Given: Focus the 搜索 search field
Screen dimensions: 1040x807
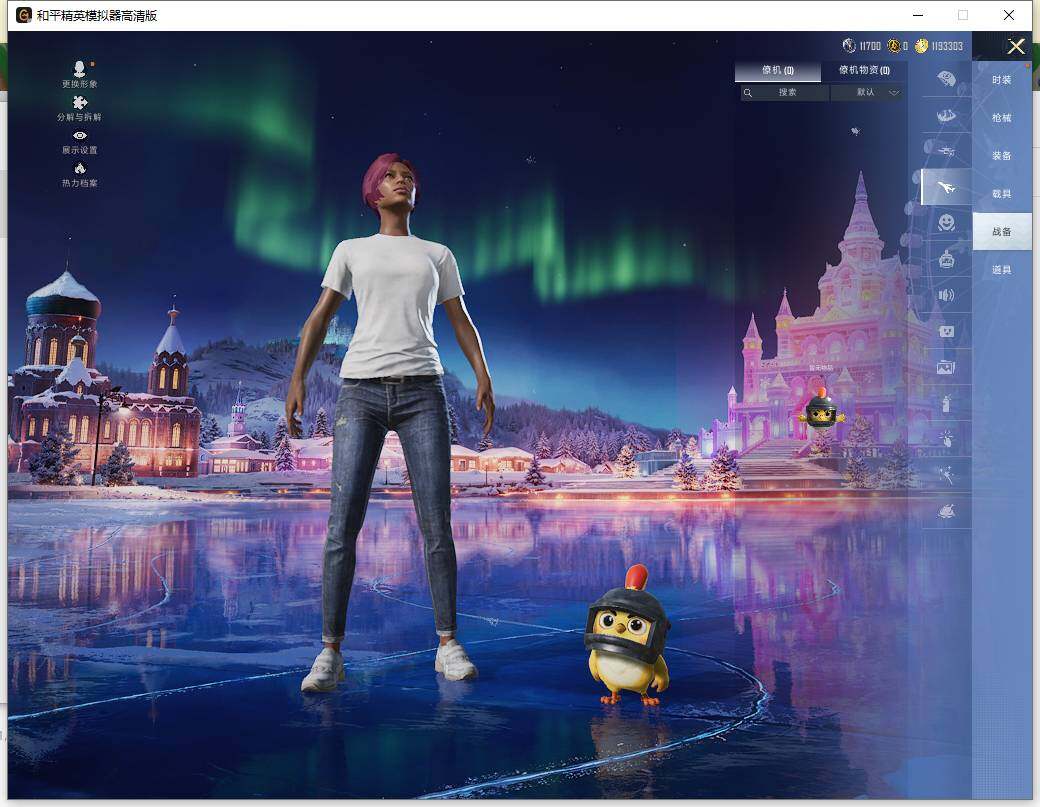Looking at the screenshot, I should [x=785, y=92].
